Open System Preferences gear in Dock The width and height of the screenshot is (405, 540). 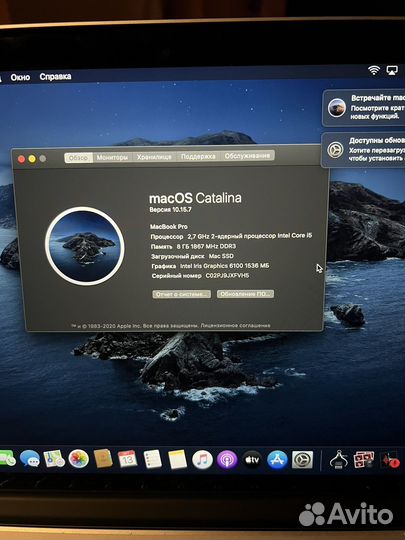pos(302,460)
